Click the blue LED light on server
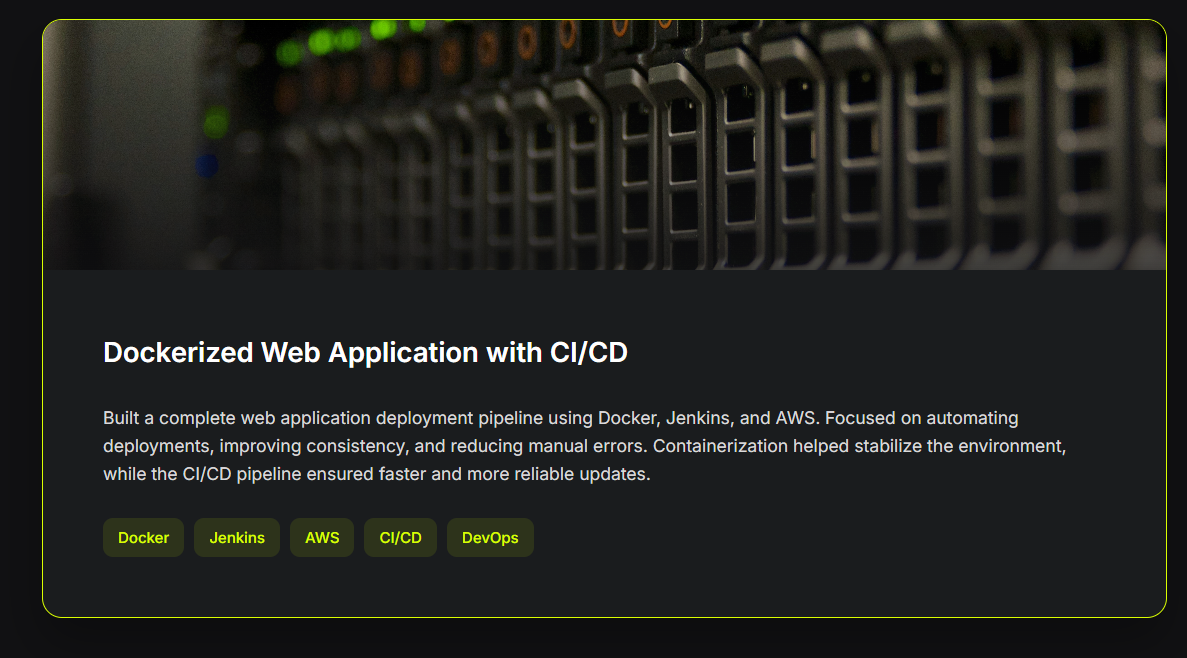The image size is (1187, 658). (x=207, y=165)
